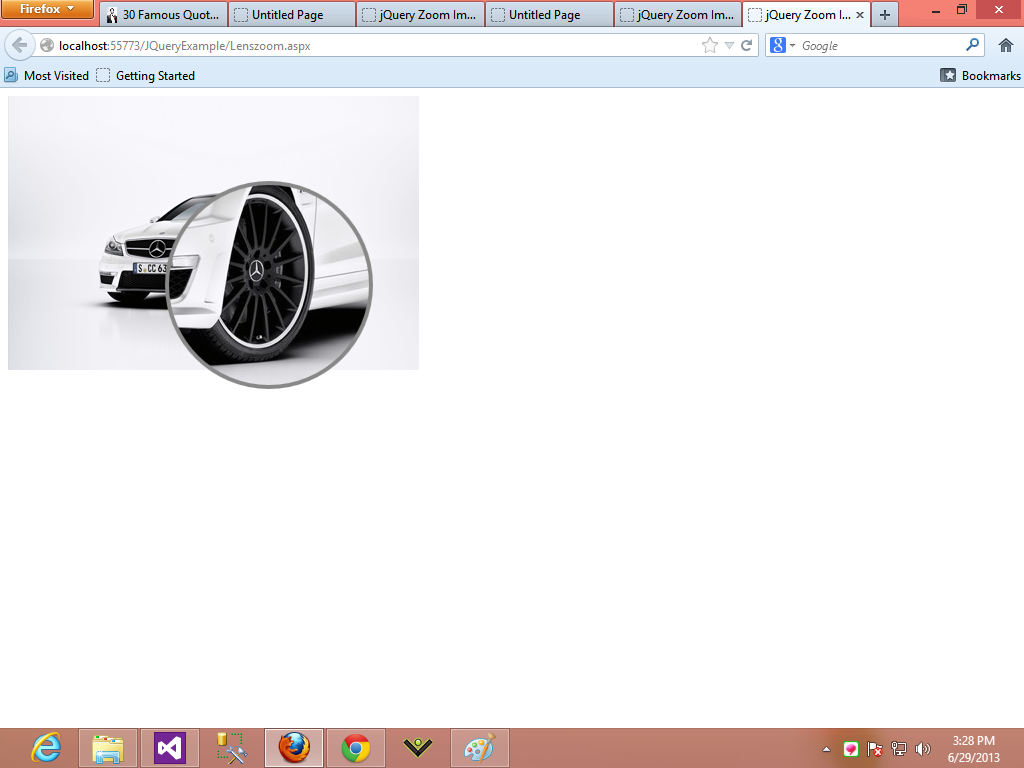Open the database tools taskbar icon

(x=232, y=748)
